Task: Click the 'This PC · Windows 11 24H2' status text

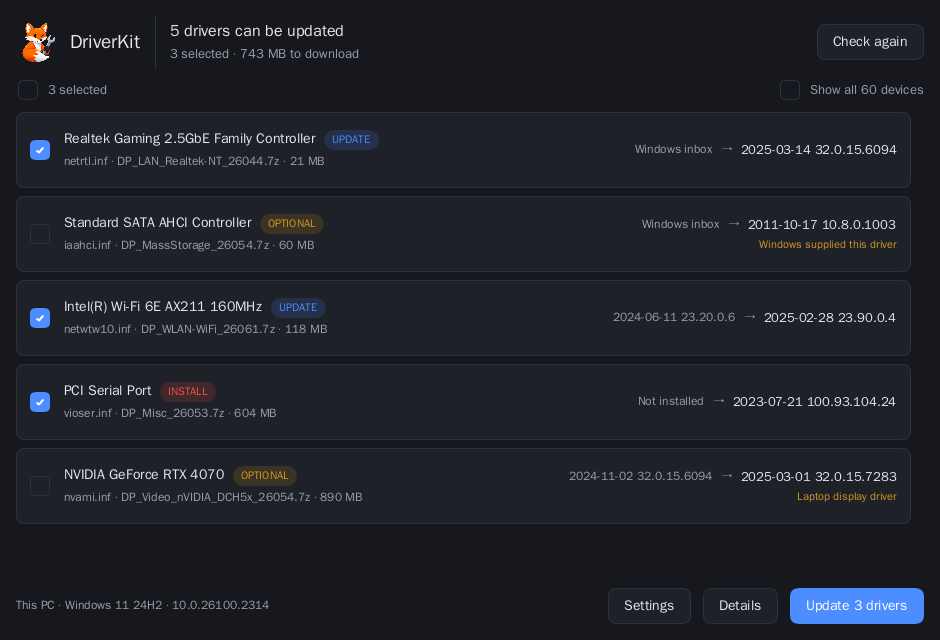Action: pos(142,605)
